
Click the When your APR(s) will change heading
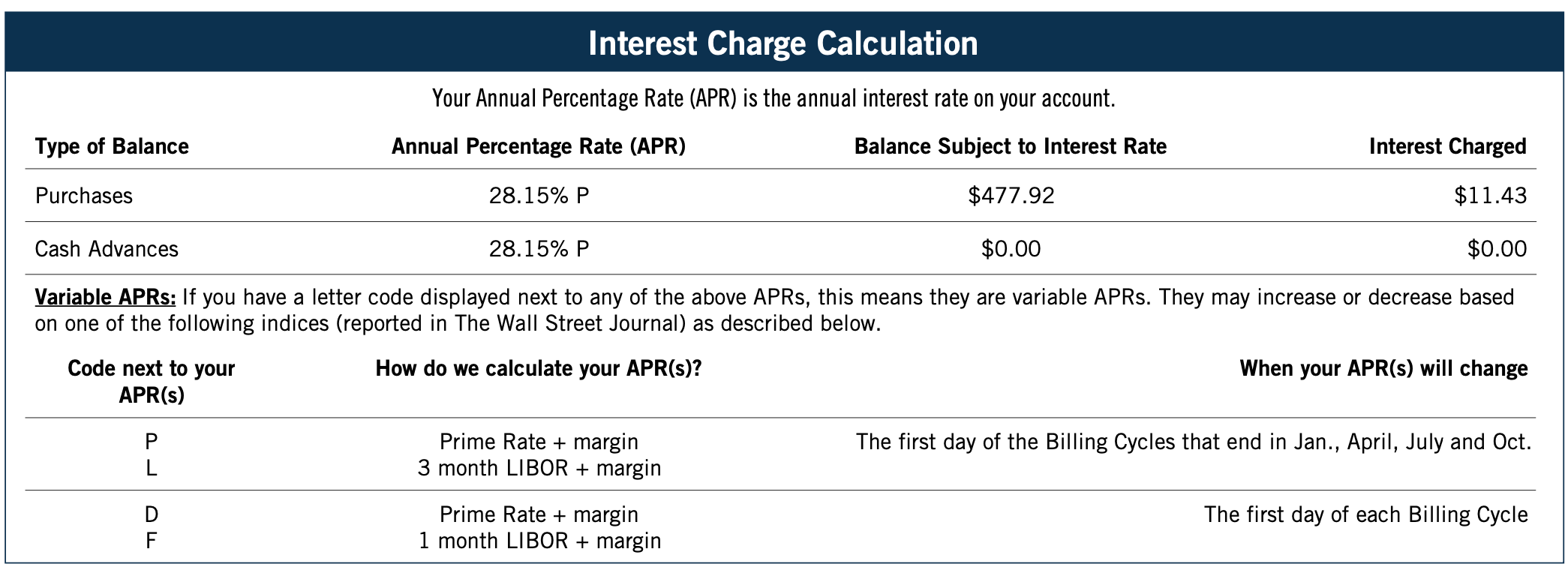coord(1383,368)
